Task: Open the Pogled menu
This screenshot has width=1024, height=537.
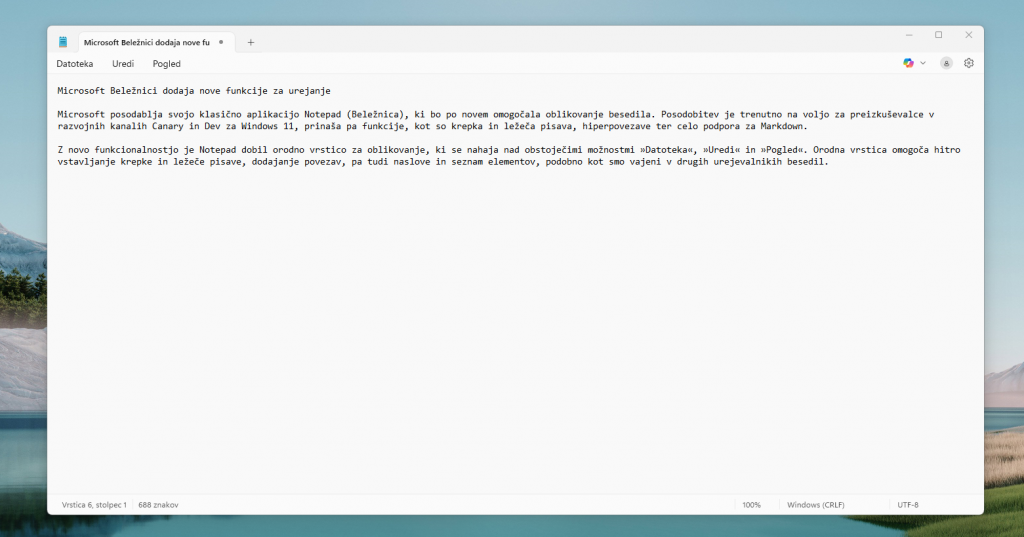Action: (x=167, y=64)
